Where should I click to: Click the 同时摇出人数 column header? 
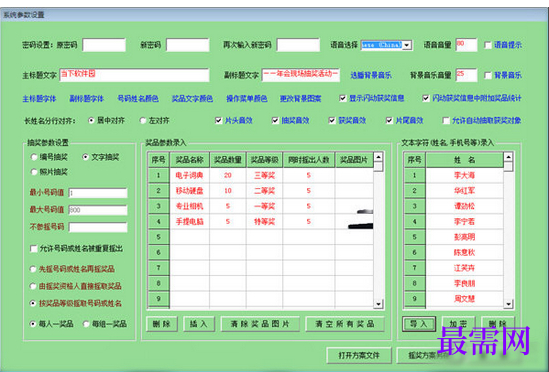click(x=309, y=160)
